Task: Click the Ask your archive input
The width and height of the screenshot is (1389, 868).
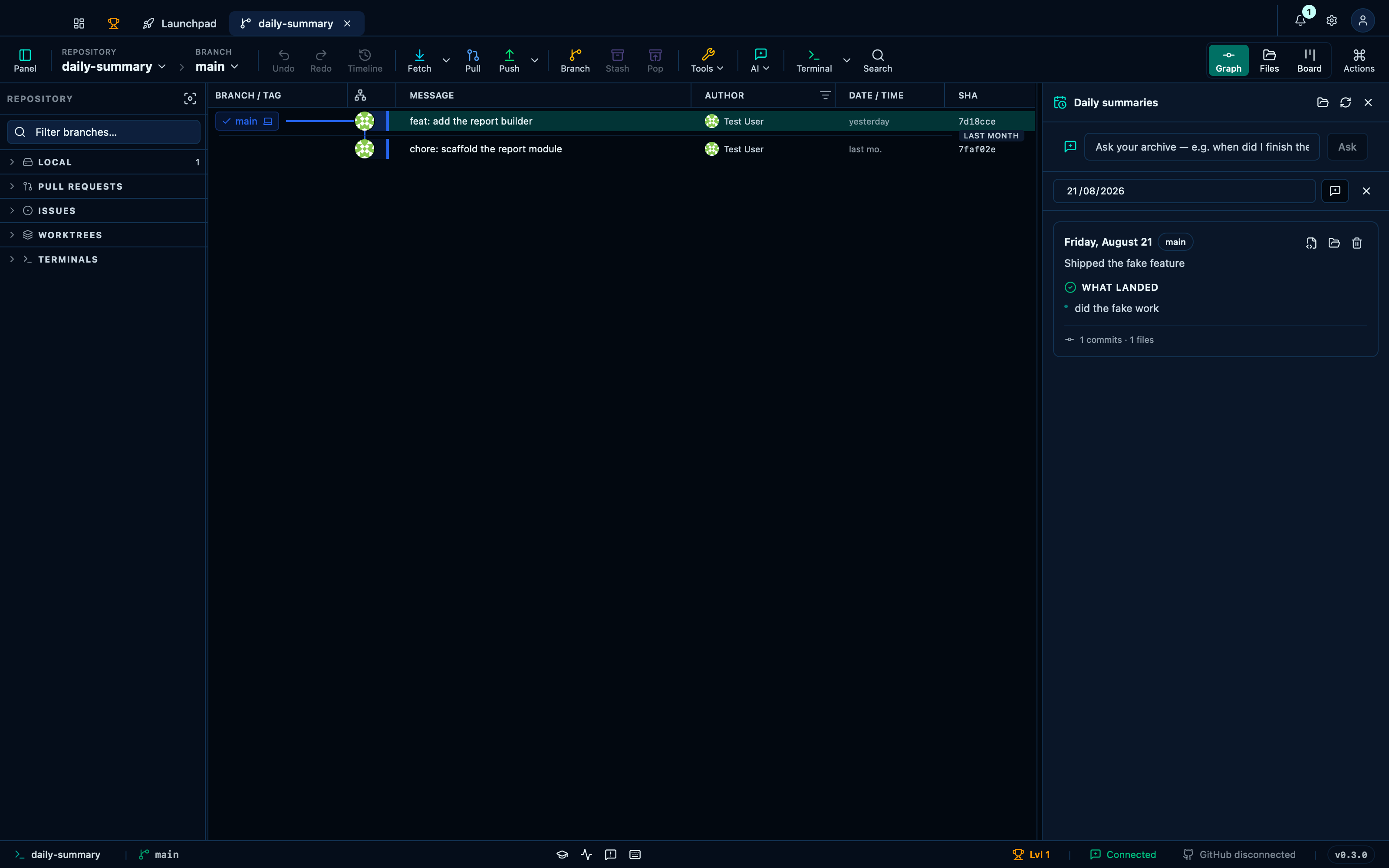Action: (x=1202, y=147)
